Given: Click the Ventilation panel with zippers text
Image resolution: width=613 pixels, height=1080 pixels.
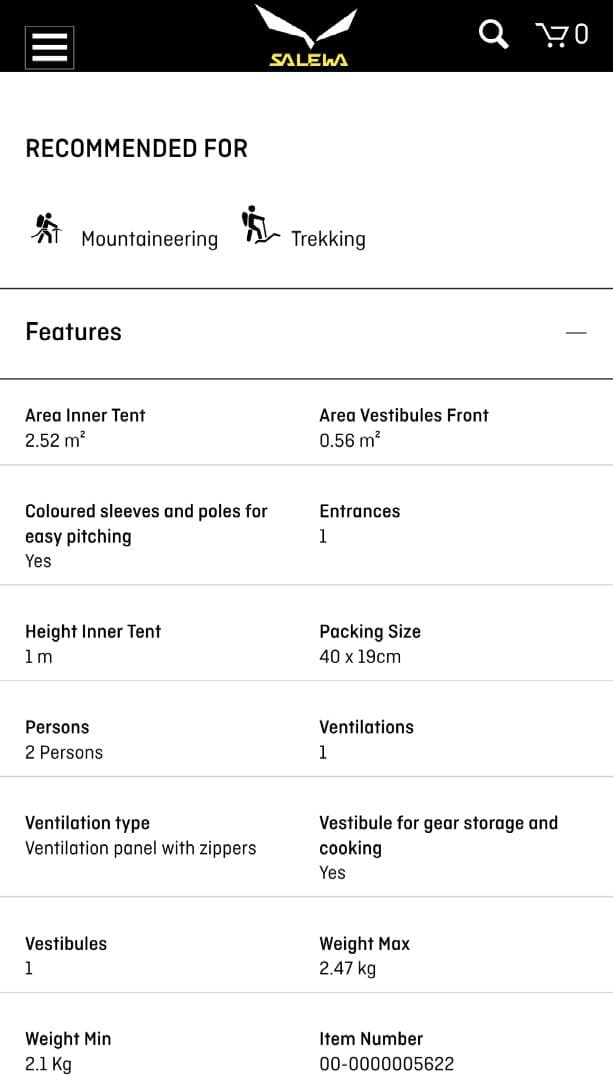Looking at the screenshot, I should coord(141,848).
